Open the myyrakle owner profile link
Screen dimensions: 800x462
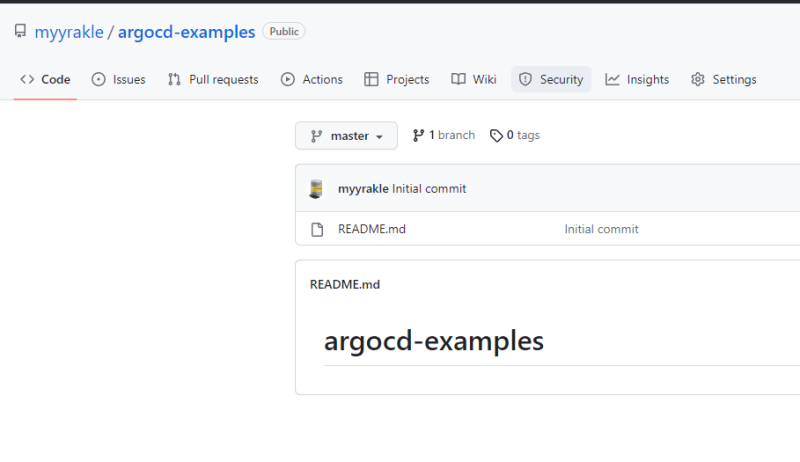(69, 32)
